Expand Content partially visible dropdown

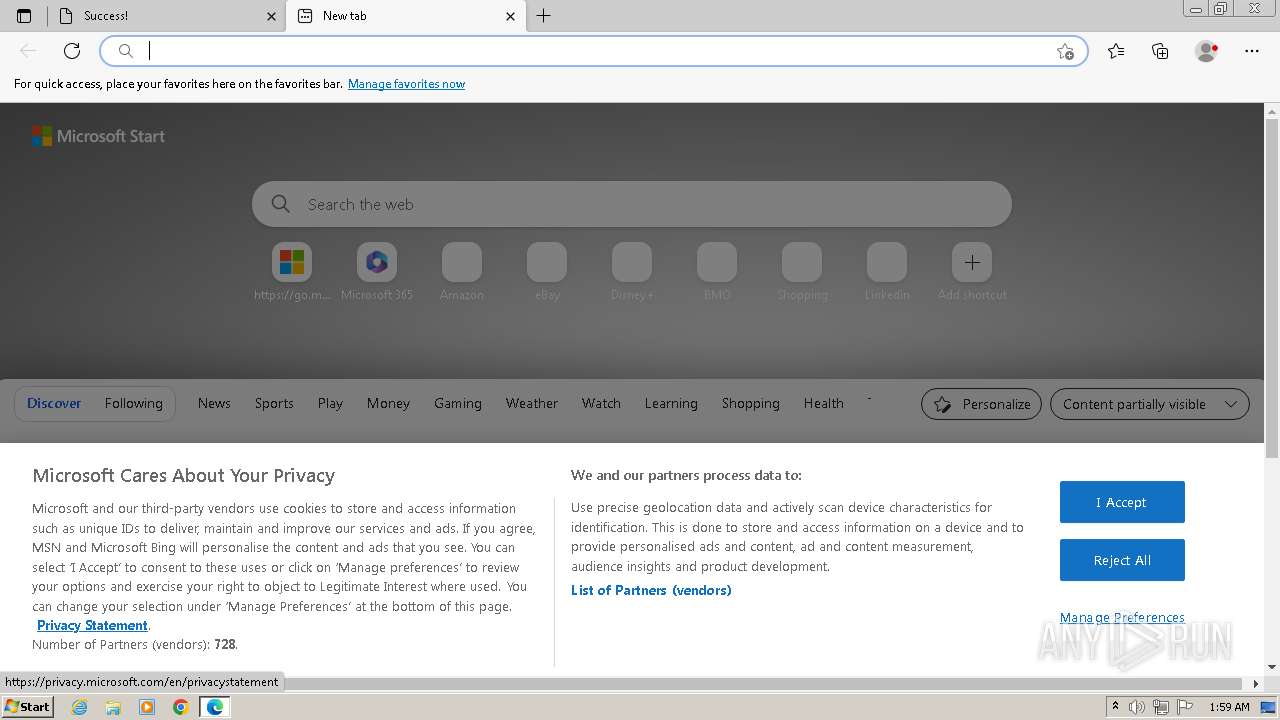[x=1150, y=404]
